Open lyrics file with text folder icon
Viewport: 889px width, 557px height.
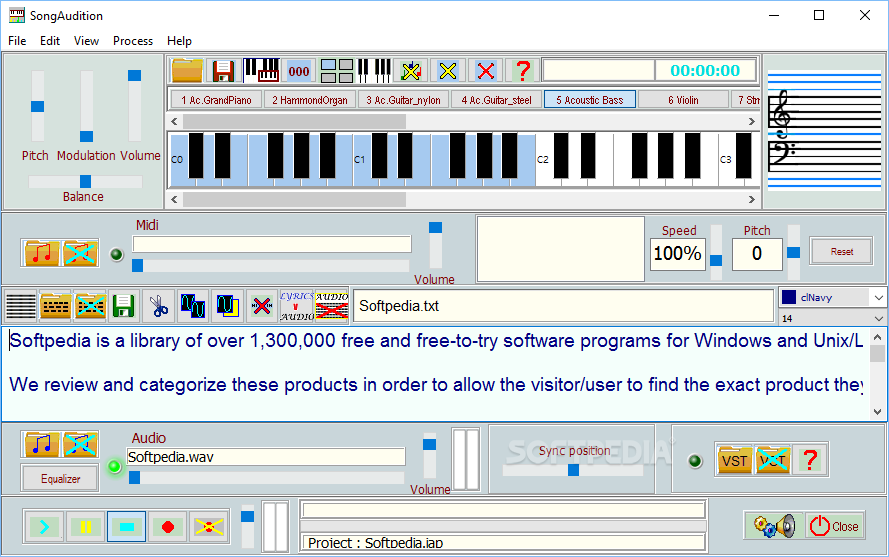click(x=56, y=306)
